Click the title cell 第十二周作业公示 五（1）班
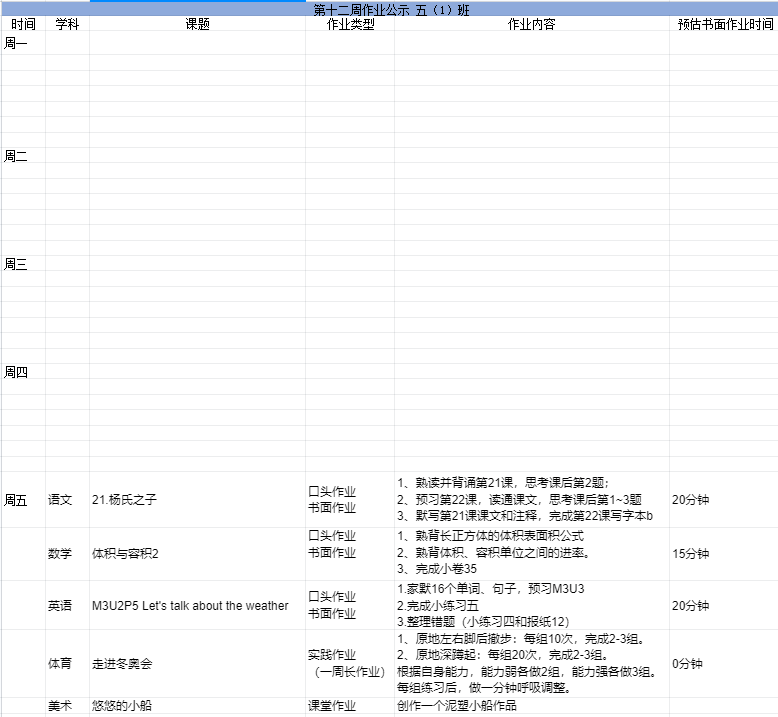Screen dimensions: 778x717 click(x=390, y=9)
